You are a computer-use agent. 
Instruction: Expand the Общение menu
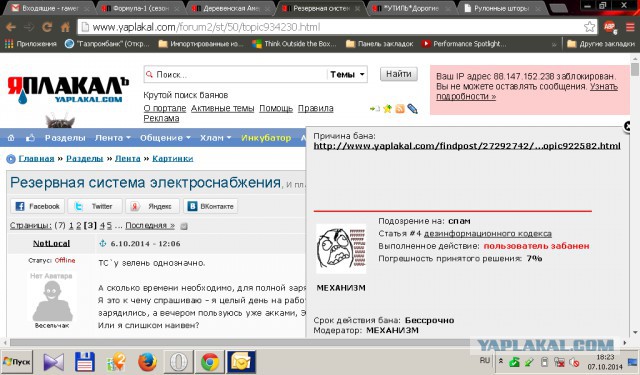click(165, 138)
